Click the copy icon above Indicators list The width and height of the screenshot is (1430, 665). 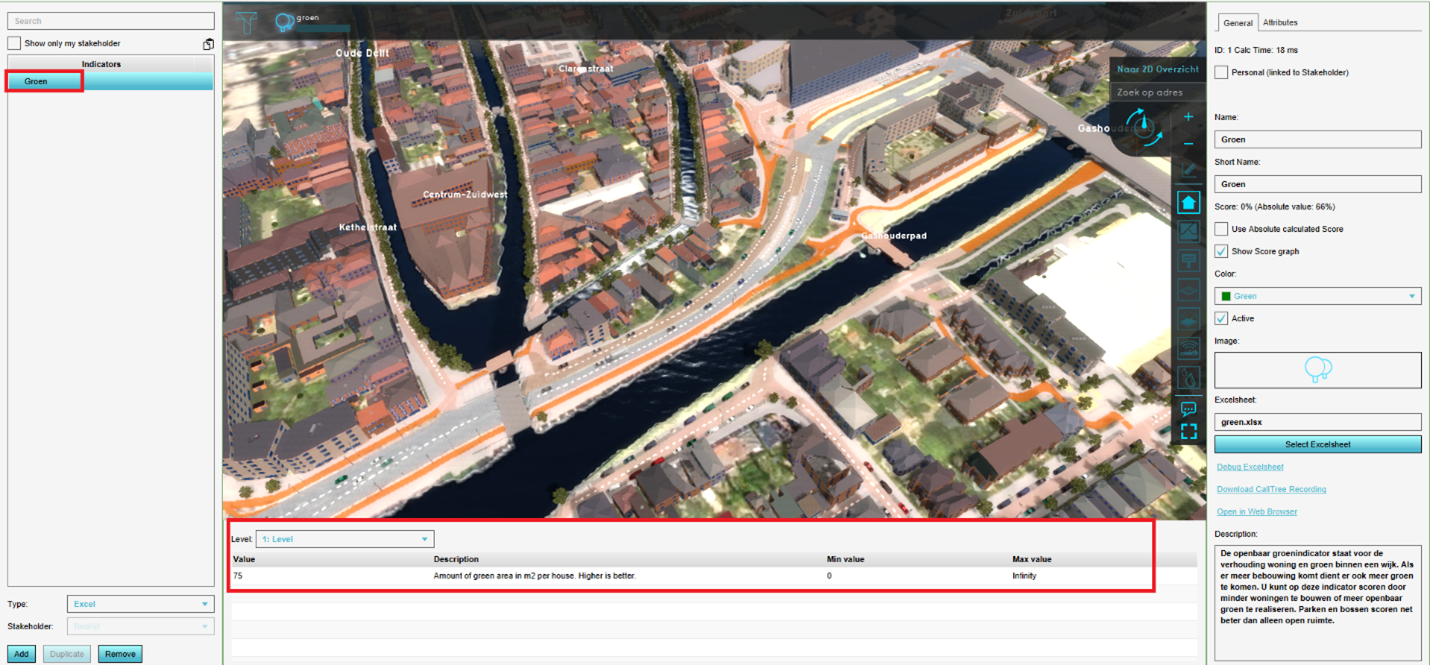(x=208, y=44)
